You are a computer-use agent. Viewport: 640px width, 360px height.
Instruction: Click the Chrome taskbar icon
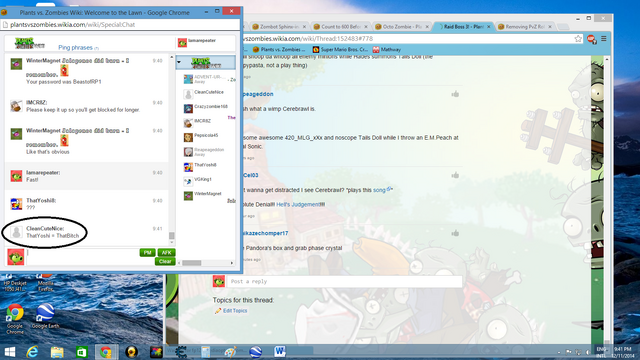point(106,352)
